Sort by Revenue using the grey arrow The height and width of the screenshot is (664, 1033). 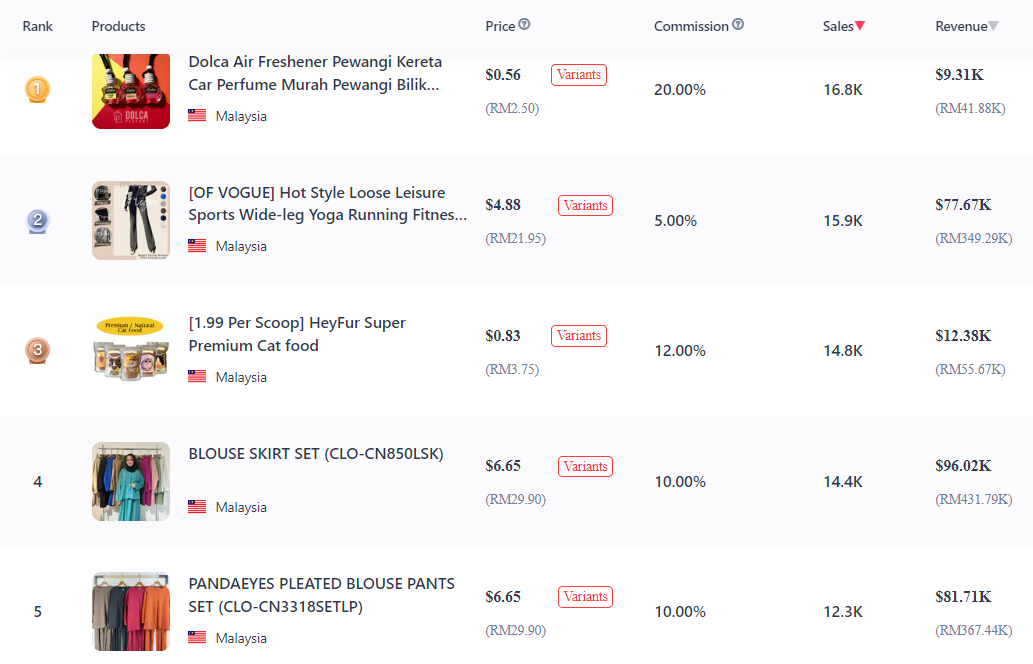[993, 26]
